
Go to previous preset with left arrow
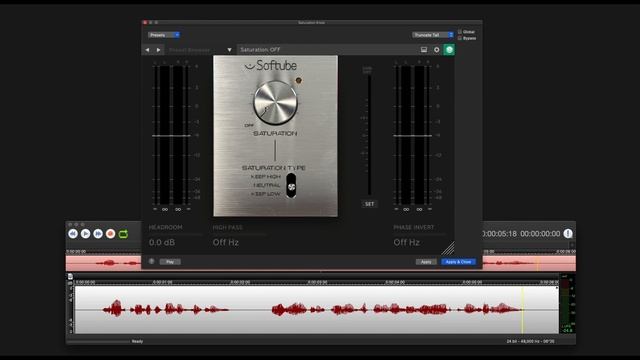pos(147,50)
